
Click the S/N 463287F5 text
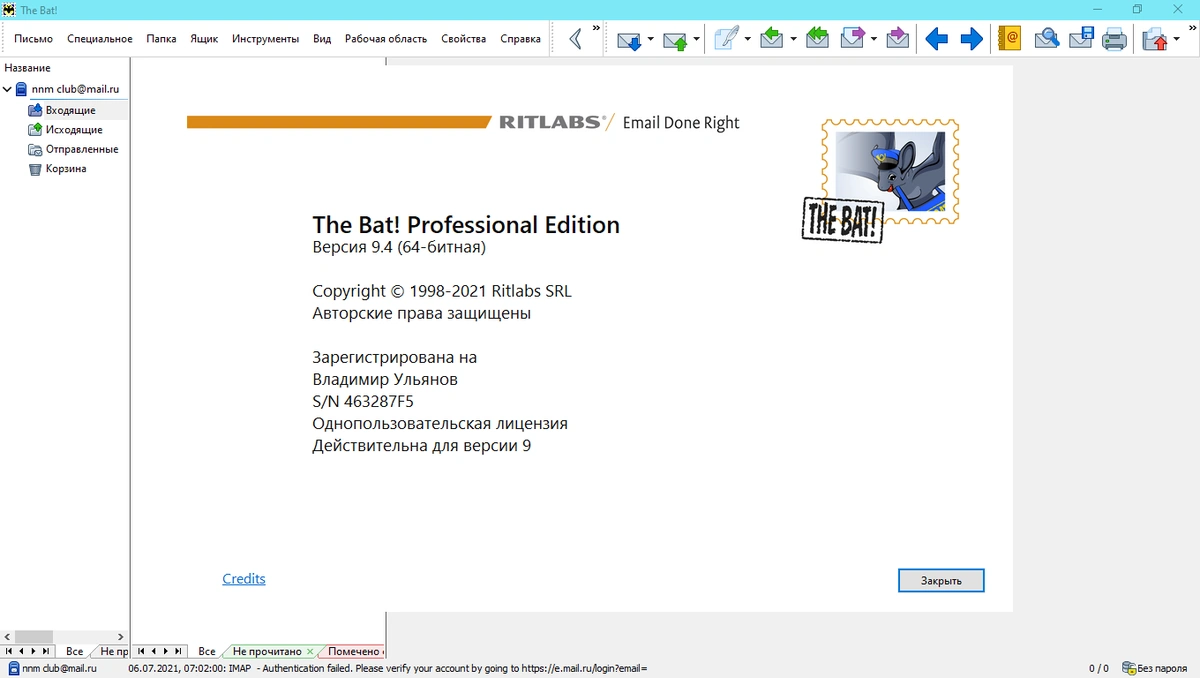(x=363, y=402)
